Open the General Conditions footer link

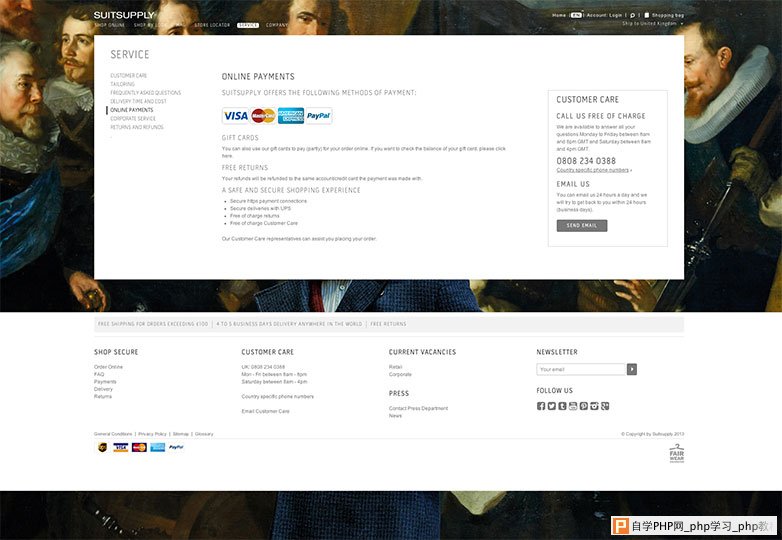[113, 434]
